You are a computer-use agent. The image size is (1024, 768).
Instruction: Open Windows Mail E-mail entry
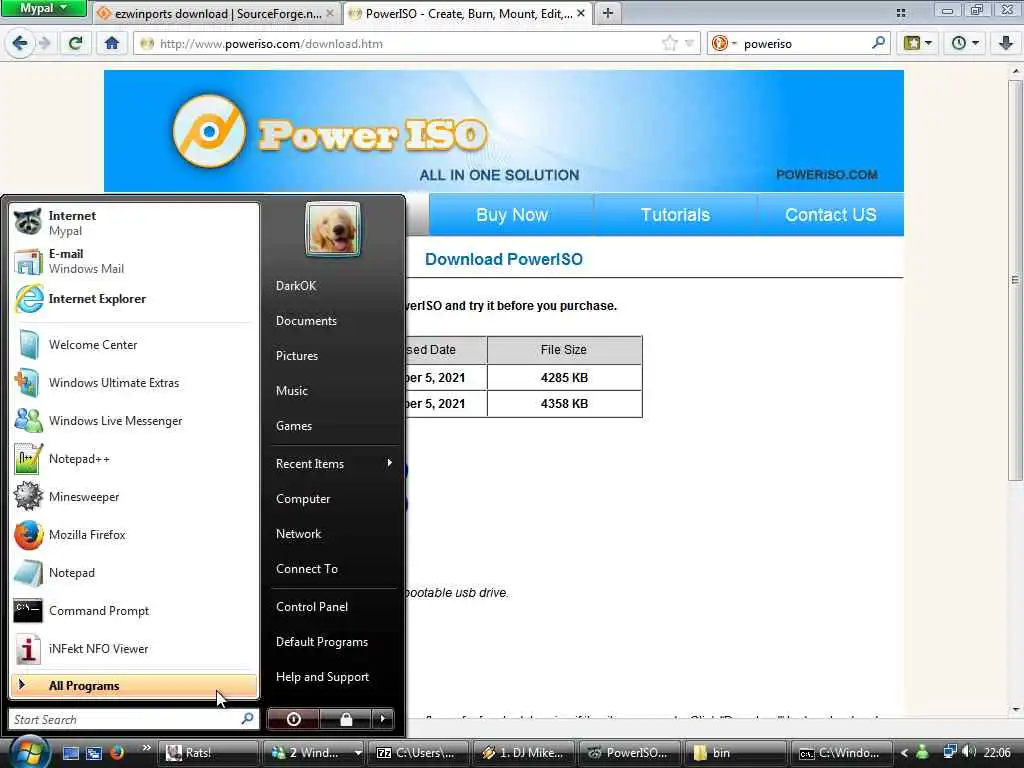click(x=134, y=261)
